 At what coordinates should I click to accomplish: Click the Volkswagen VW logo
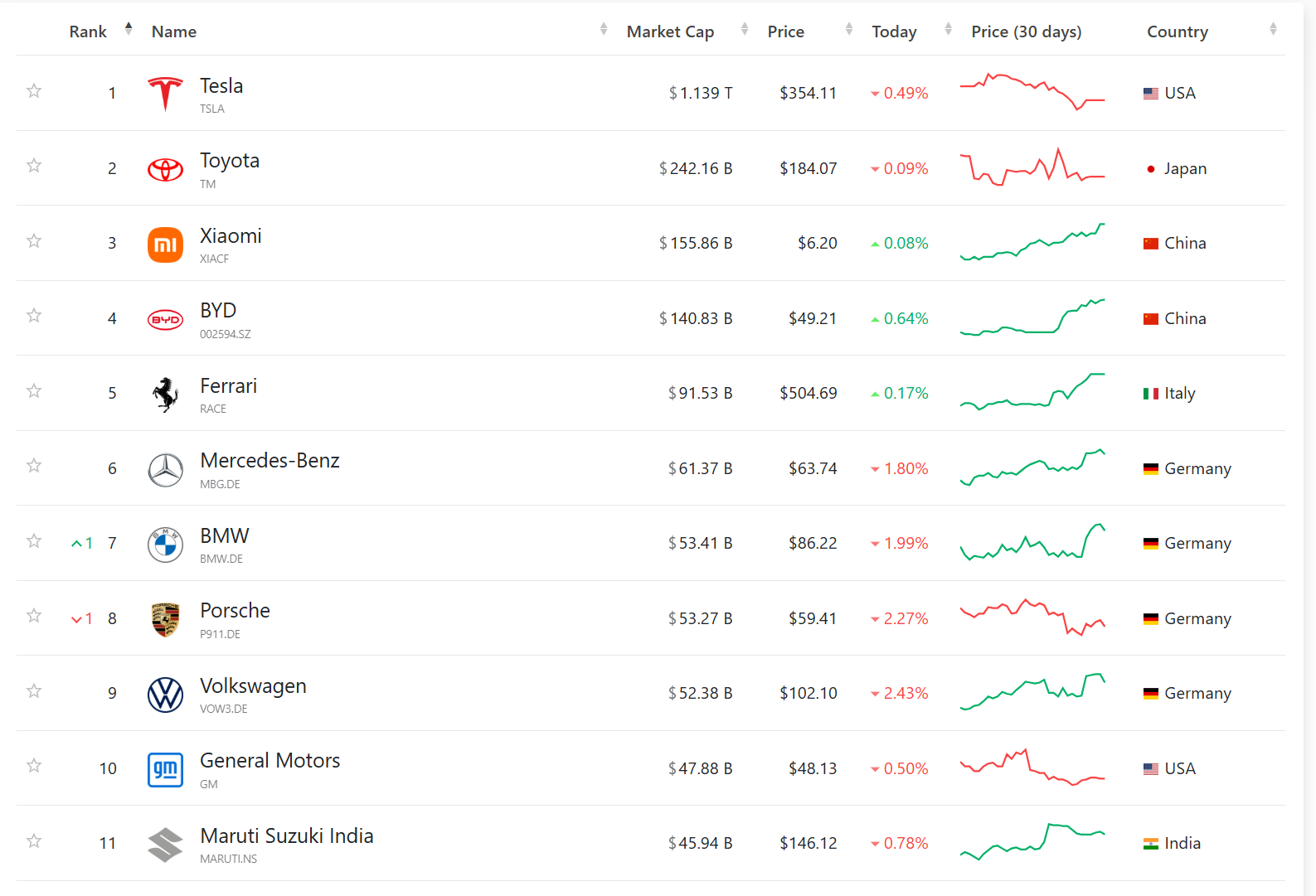coord(165,695)
